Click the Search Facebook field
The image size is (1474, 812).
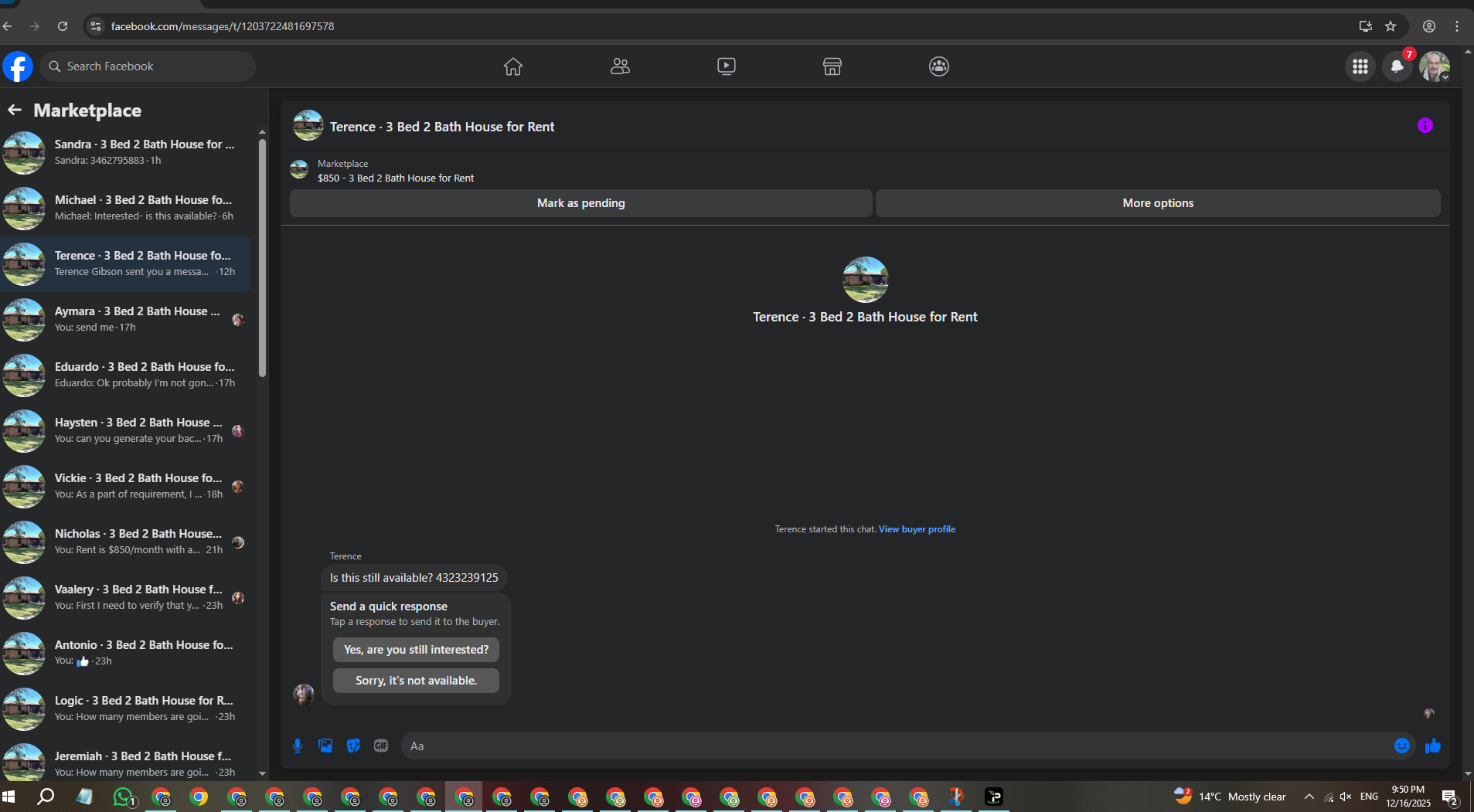148,66
